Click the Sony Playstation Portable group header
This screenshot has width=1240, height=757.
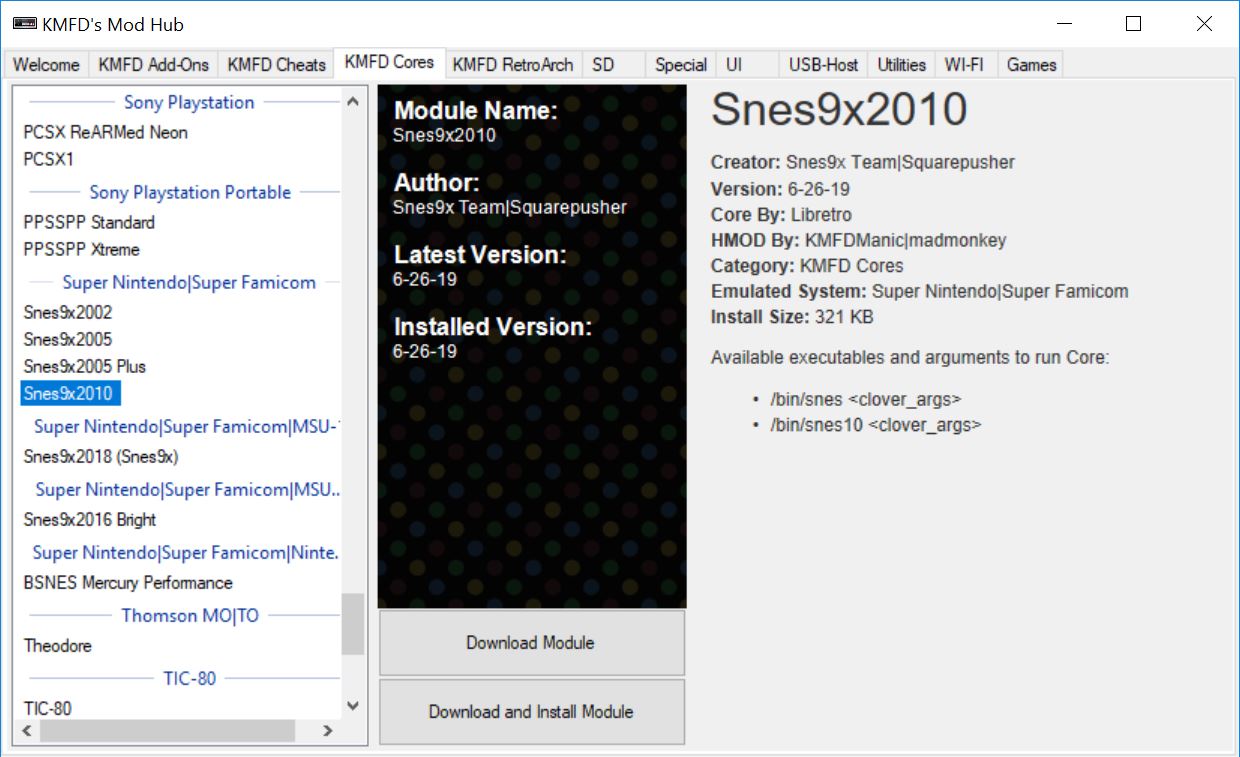(x=190, y=192)
